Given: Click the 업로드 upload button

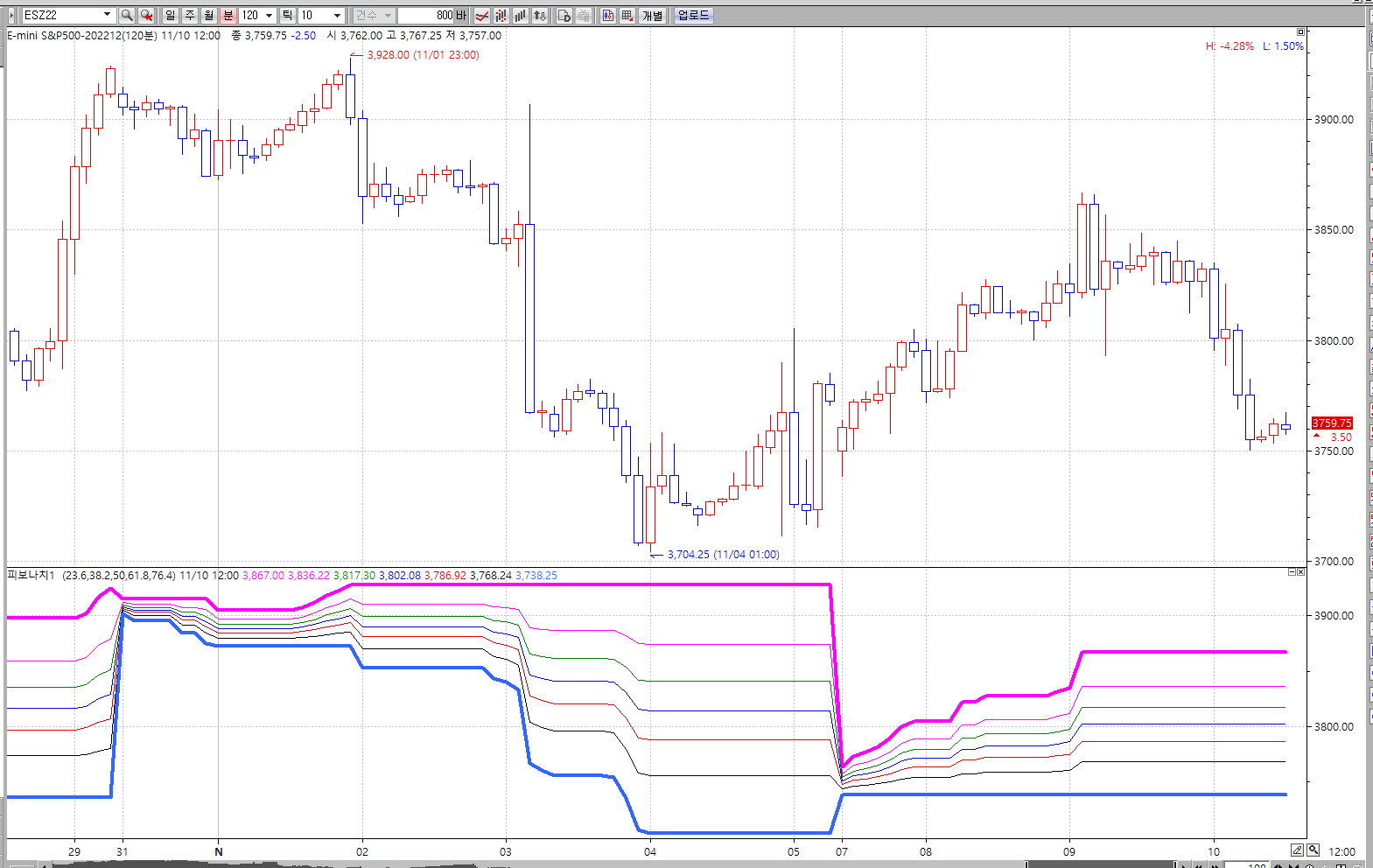Looking at the screenshot, I should click(x=693, y=16).
